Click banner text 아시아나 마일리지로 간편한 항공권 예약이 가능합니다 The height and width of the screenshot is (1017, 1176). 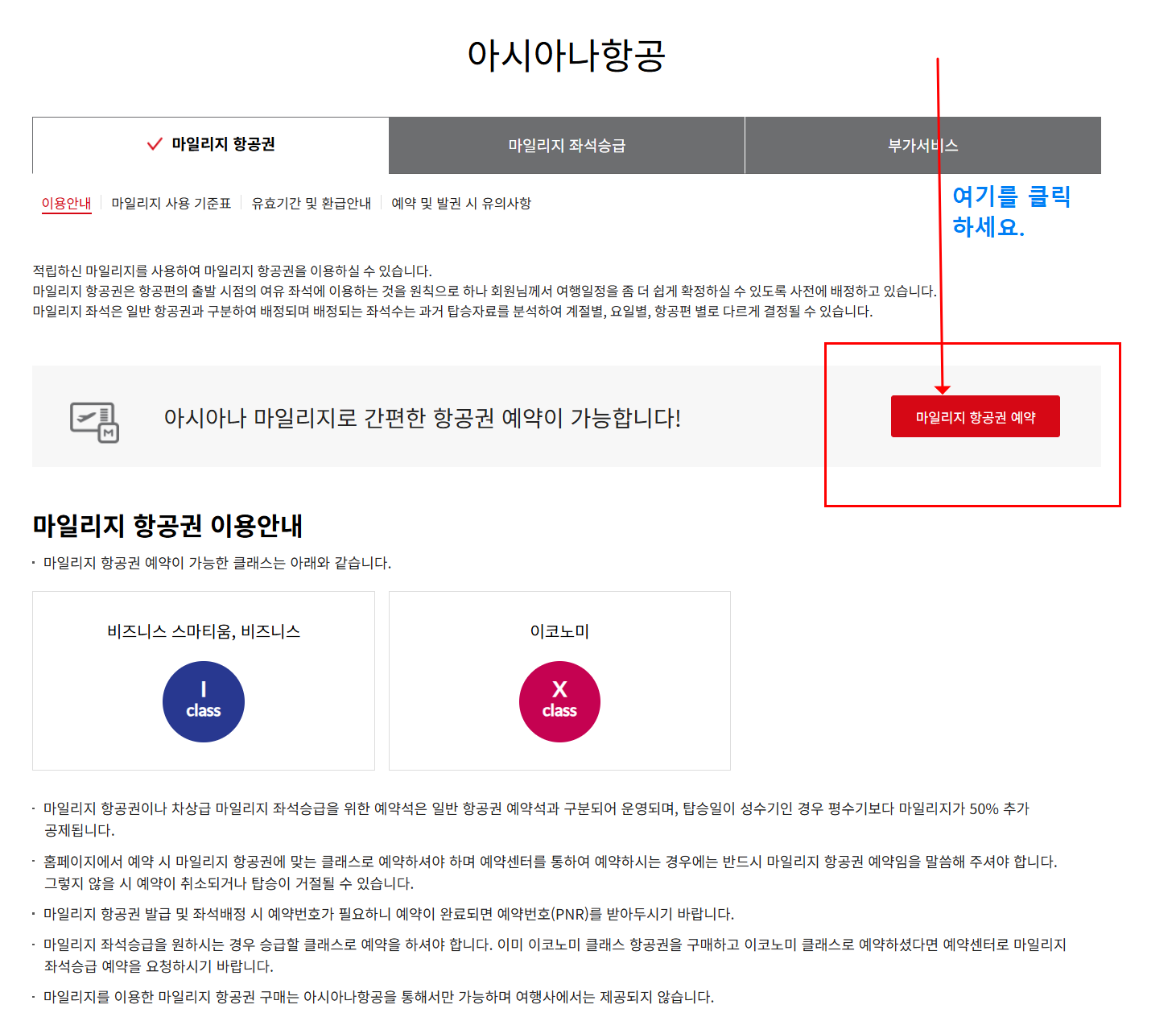(423, 418)
